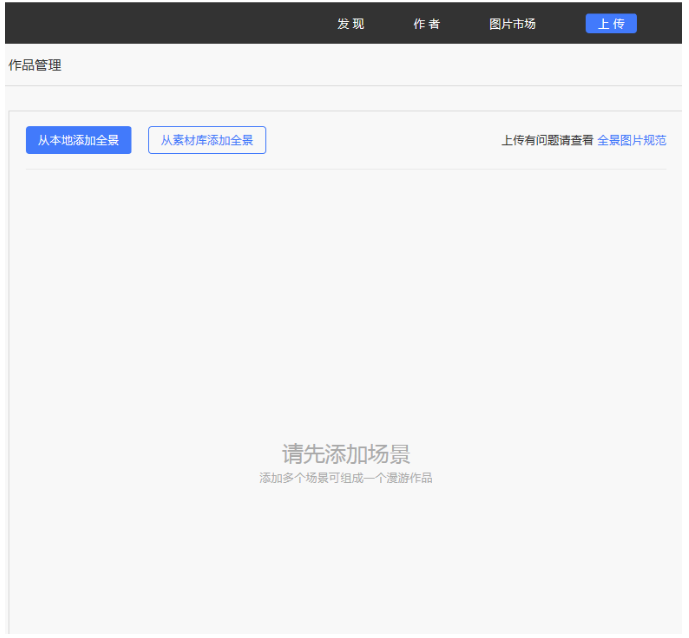The width and height of the screenshot is (689, 638).
Task: Open the 发现 navigation item
Action: [351, 24]
